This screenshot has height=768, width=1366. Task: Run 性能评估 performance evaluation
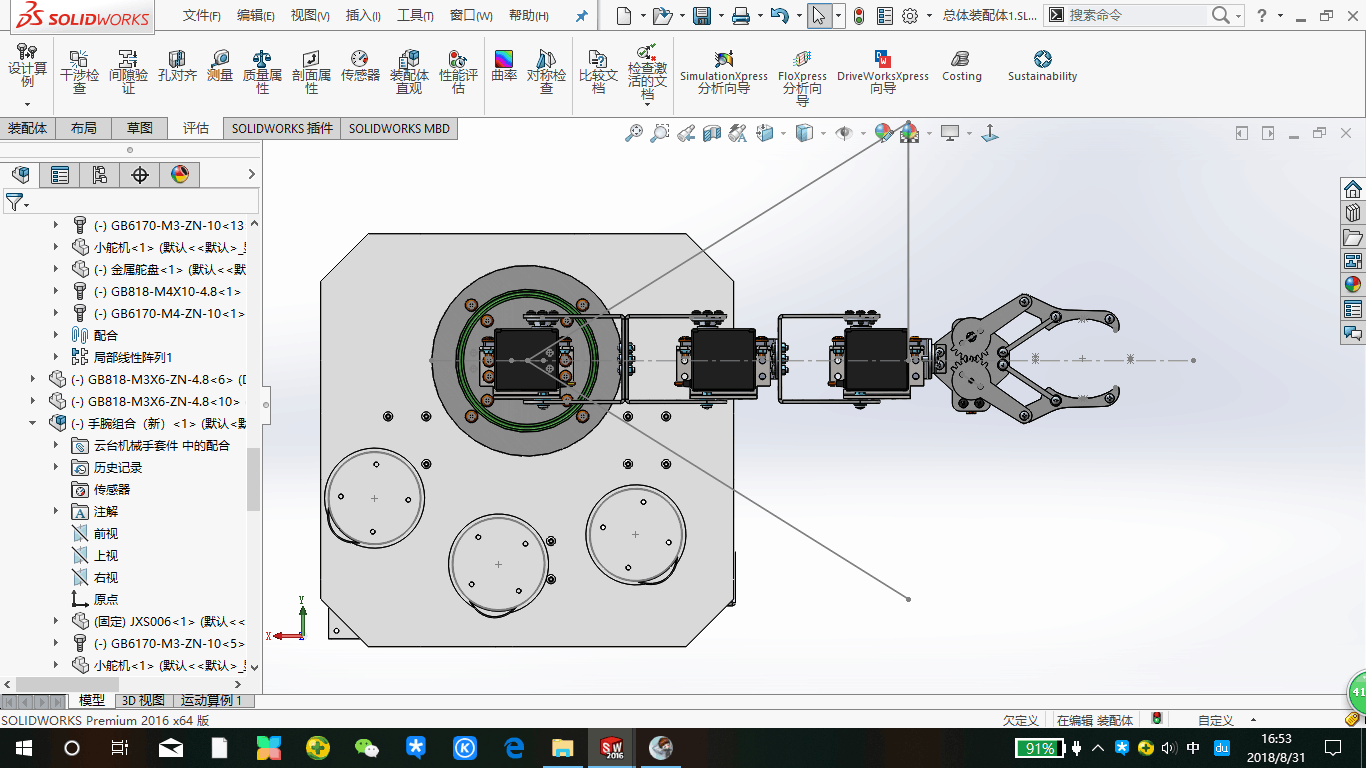[458, 72]
